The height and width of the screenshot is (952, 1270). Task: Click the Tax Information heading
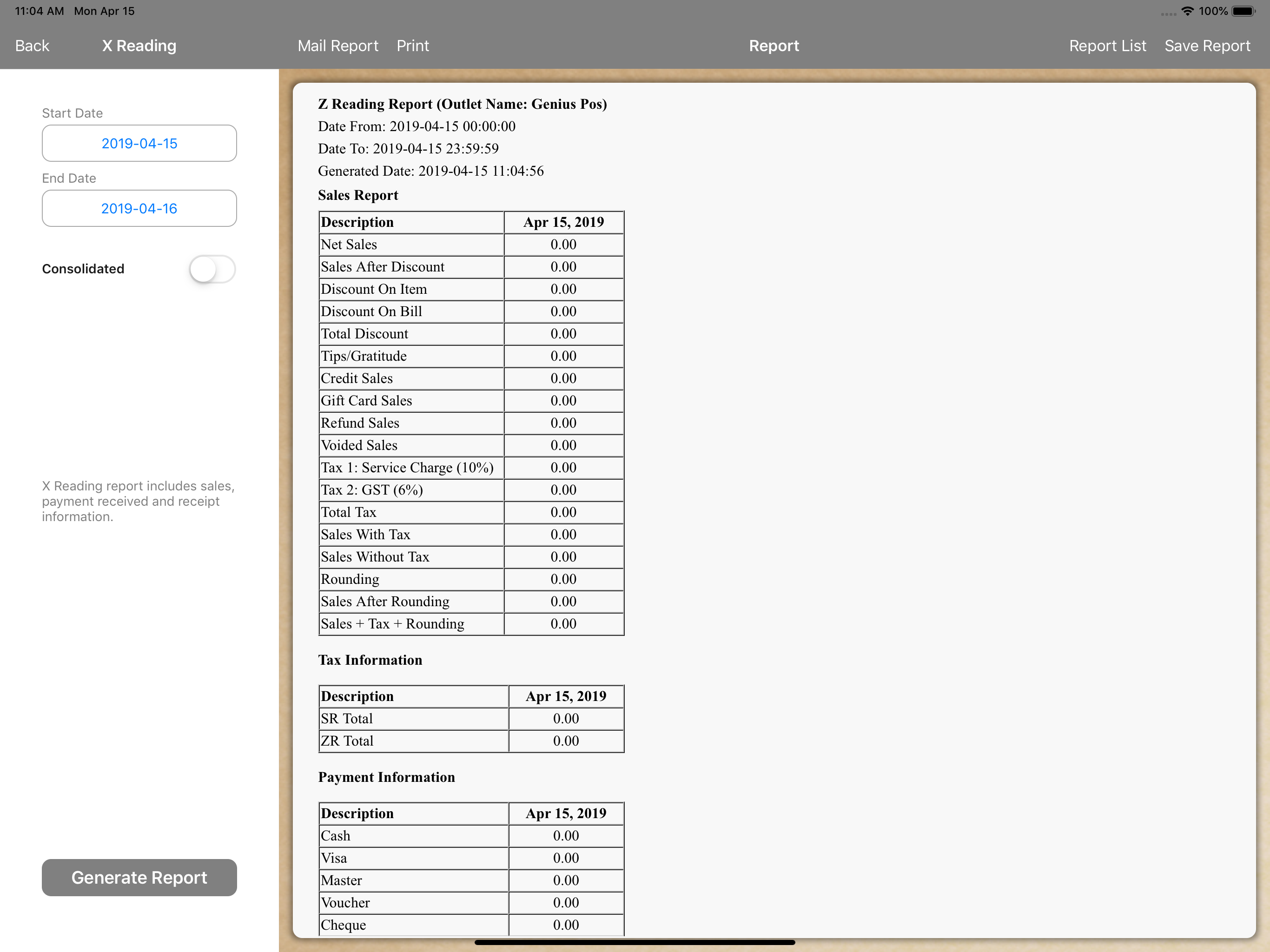(370, 661)
